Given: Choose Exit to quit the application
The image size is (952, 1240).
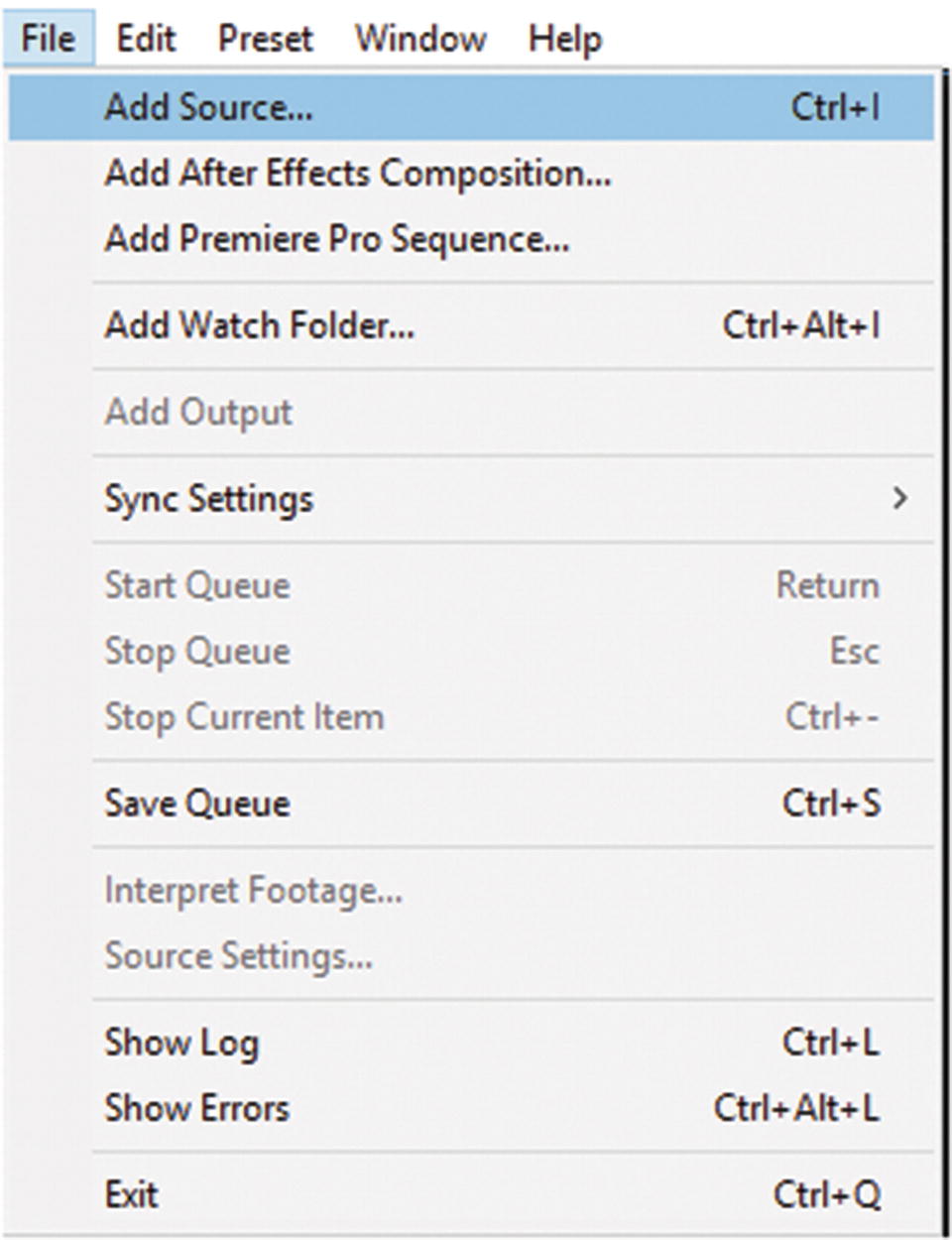Looking at the screenshot, I should point(132,1194).
